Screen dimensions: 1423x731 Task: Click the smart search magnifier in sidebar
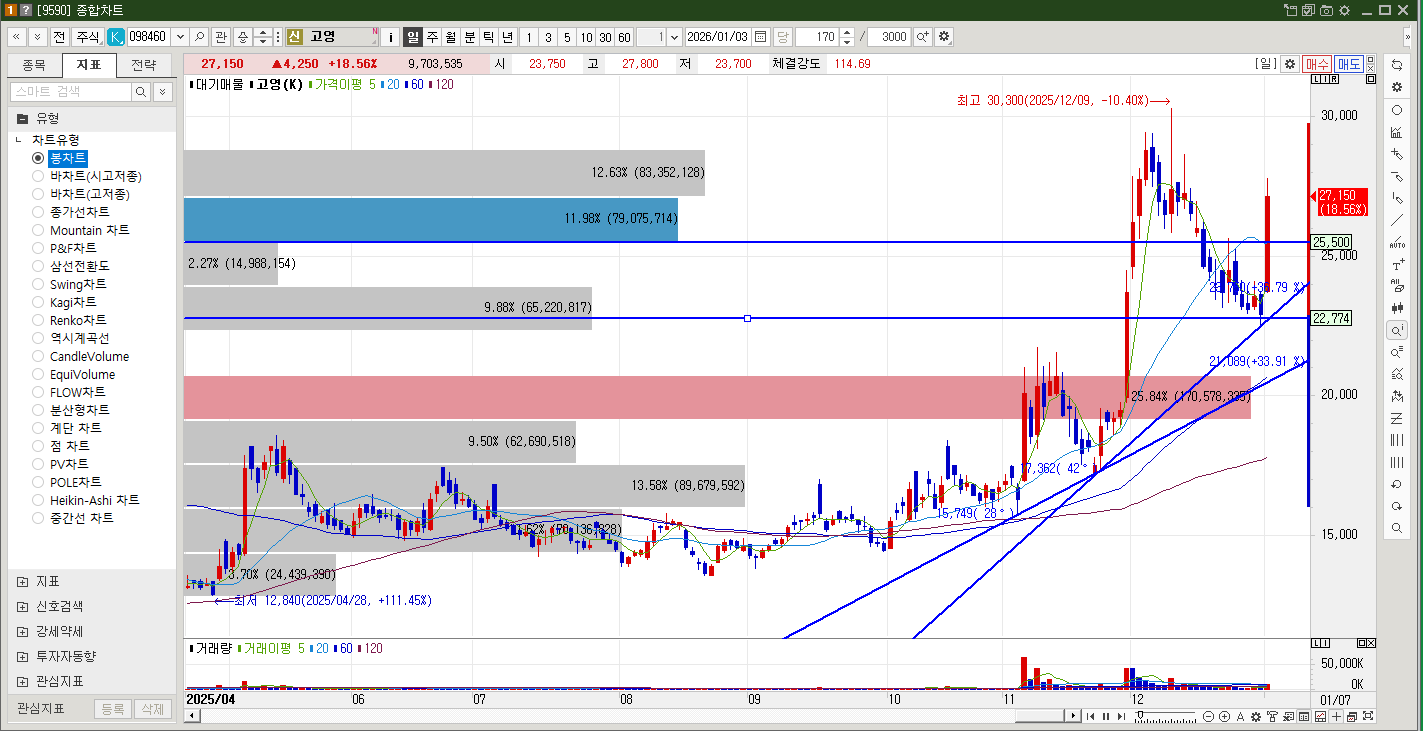point(141,91)
